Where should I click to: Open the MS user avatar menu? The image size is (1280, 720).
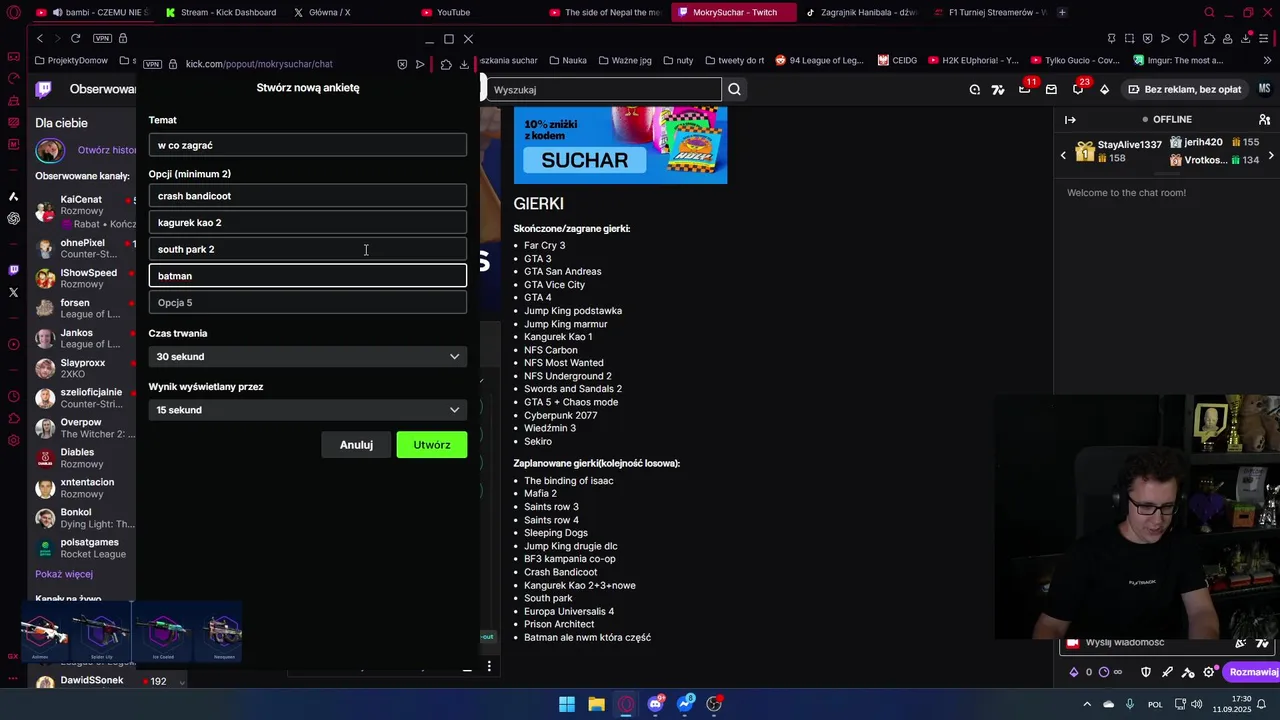tap(1264, 89)
